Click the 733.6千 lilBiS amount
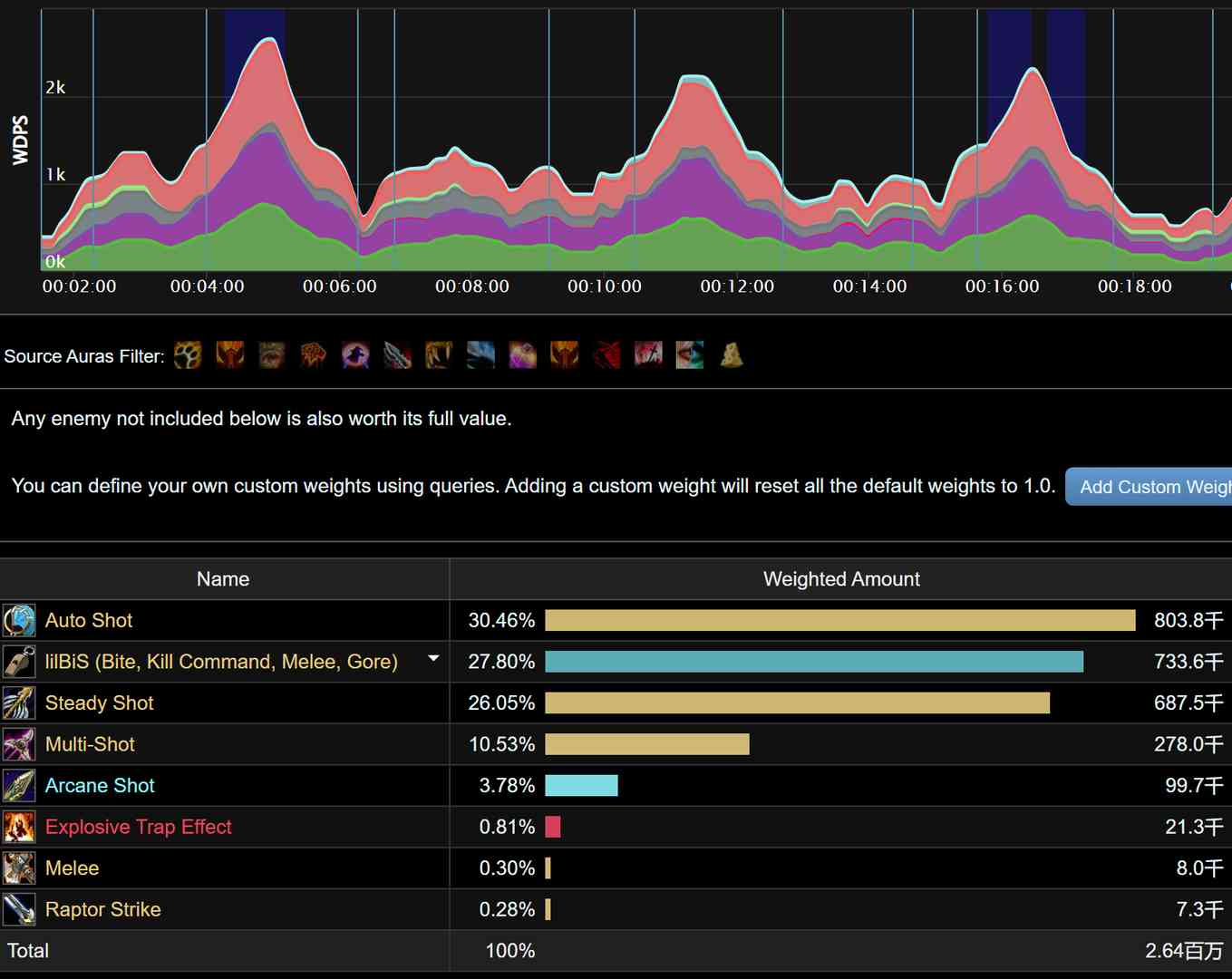Image resolution: width=1232 pixels, height=979 pixels. (1188, 662)
